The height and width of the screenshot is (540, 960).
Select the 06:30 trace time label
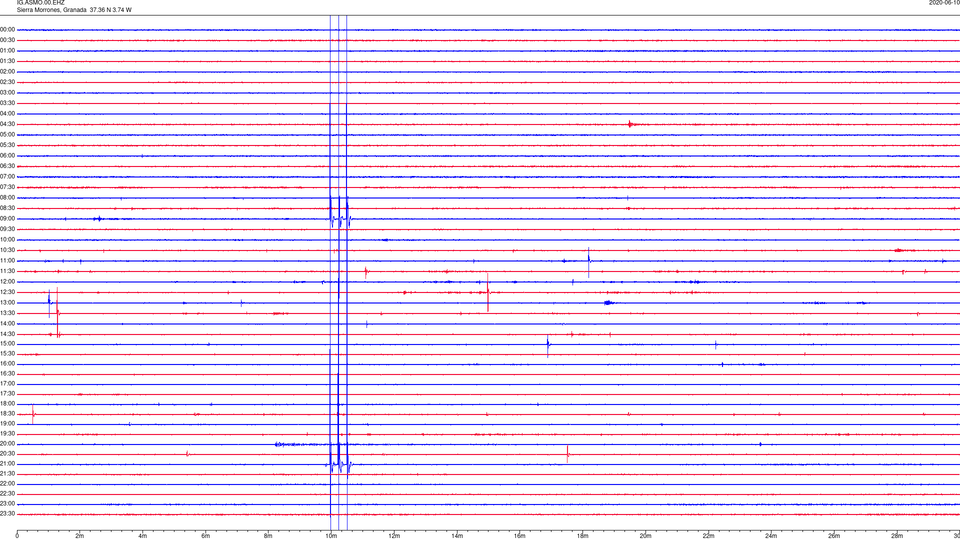click(8, 166)
